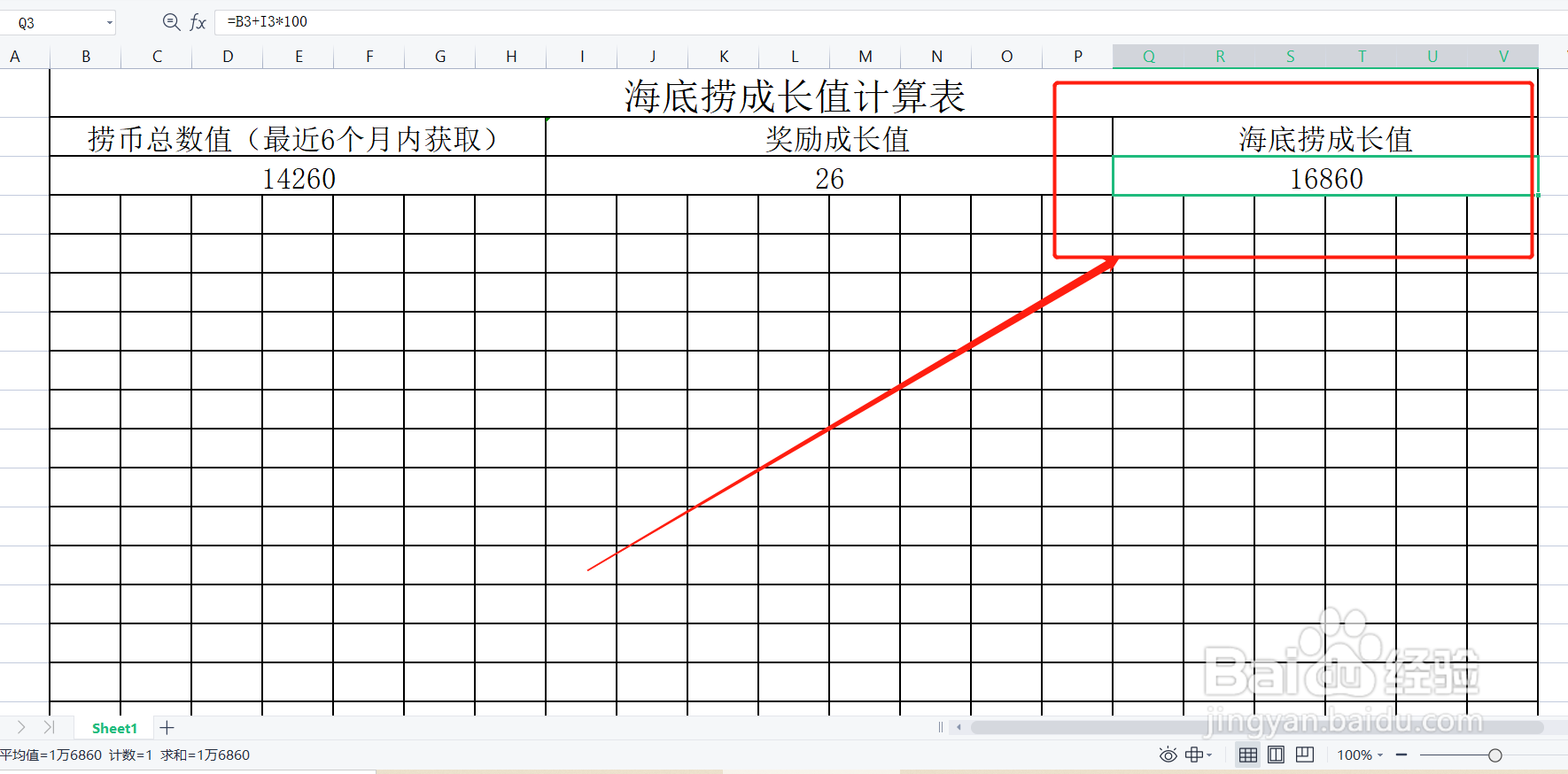This screenshot has height=774, width=1568.
Task: Select column R header
Action: point(1220,57)
